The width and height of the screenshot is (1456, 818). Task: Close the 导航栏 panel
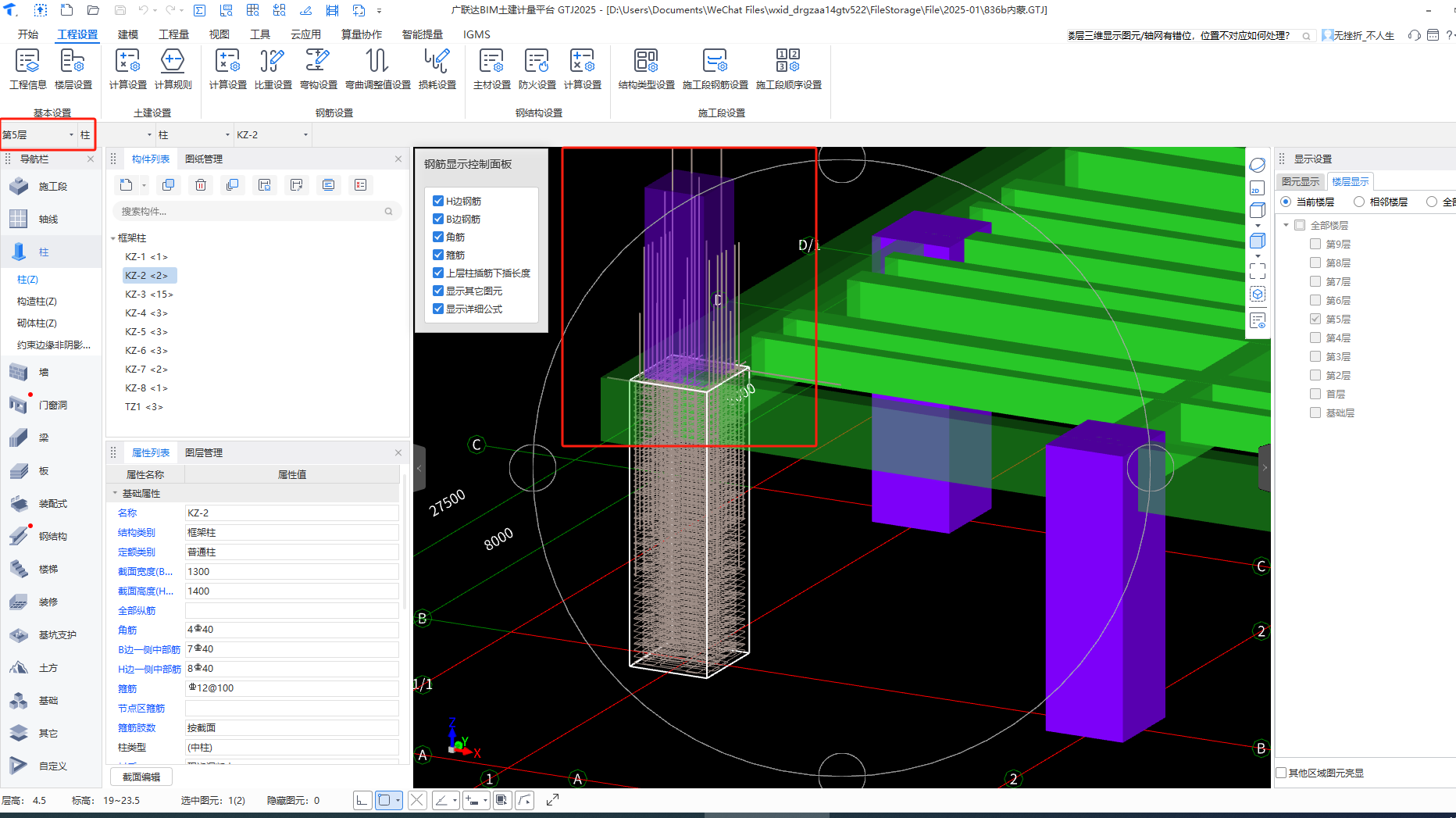point(91,159)
